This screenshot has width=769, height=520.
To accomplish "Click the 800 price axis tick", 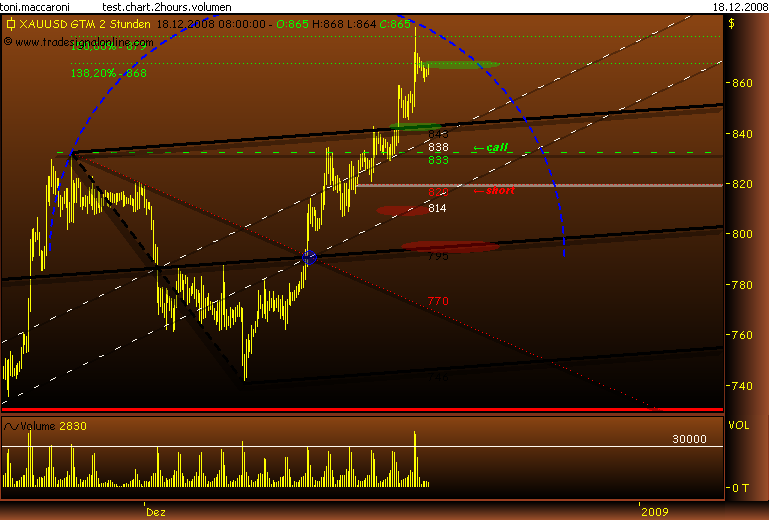I will pos(743,234).
